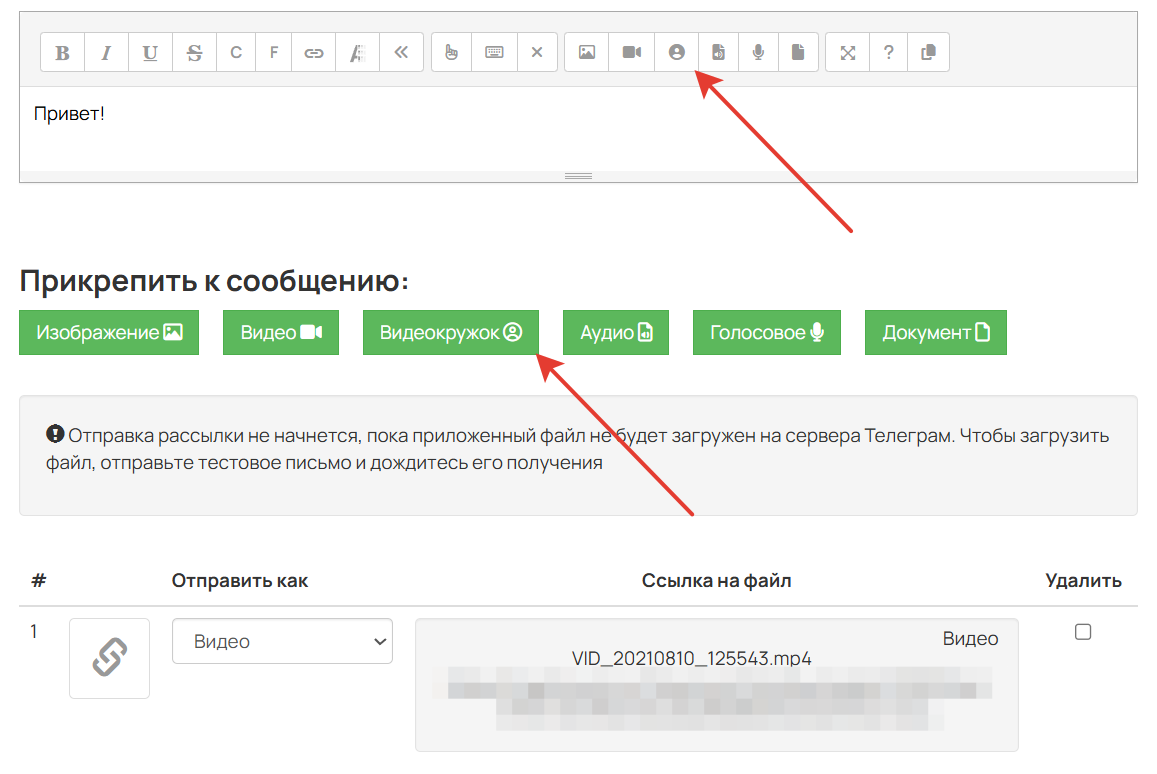This screenshot has width=1157, height=774.
Task: Open the help question mark icon
Action: [x=888, y=52]
